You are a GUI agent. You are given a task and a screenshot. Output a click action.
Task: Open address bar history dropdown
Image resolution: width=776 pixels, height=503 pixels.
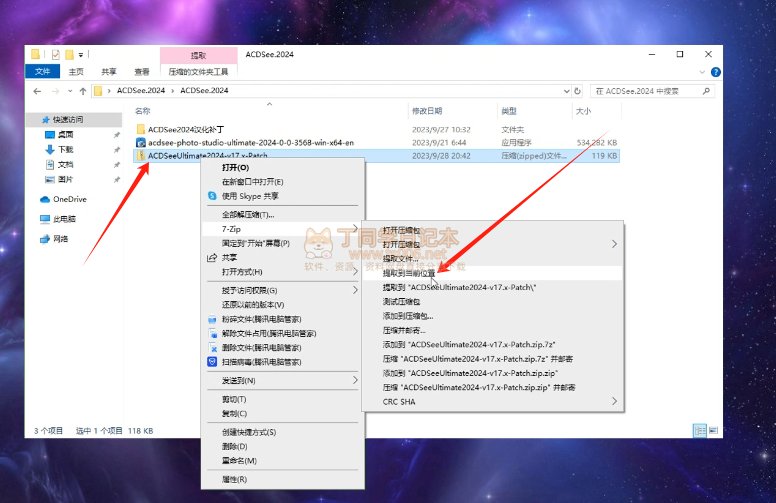pyautogui.click(x=567, y=91)
